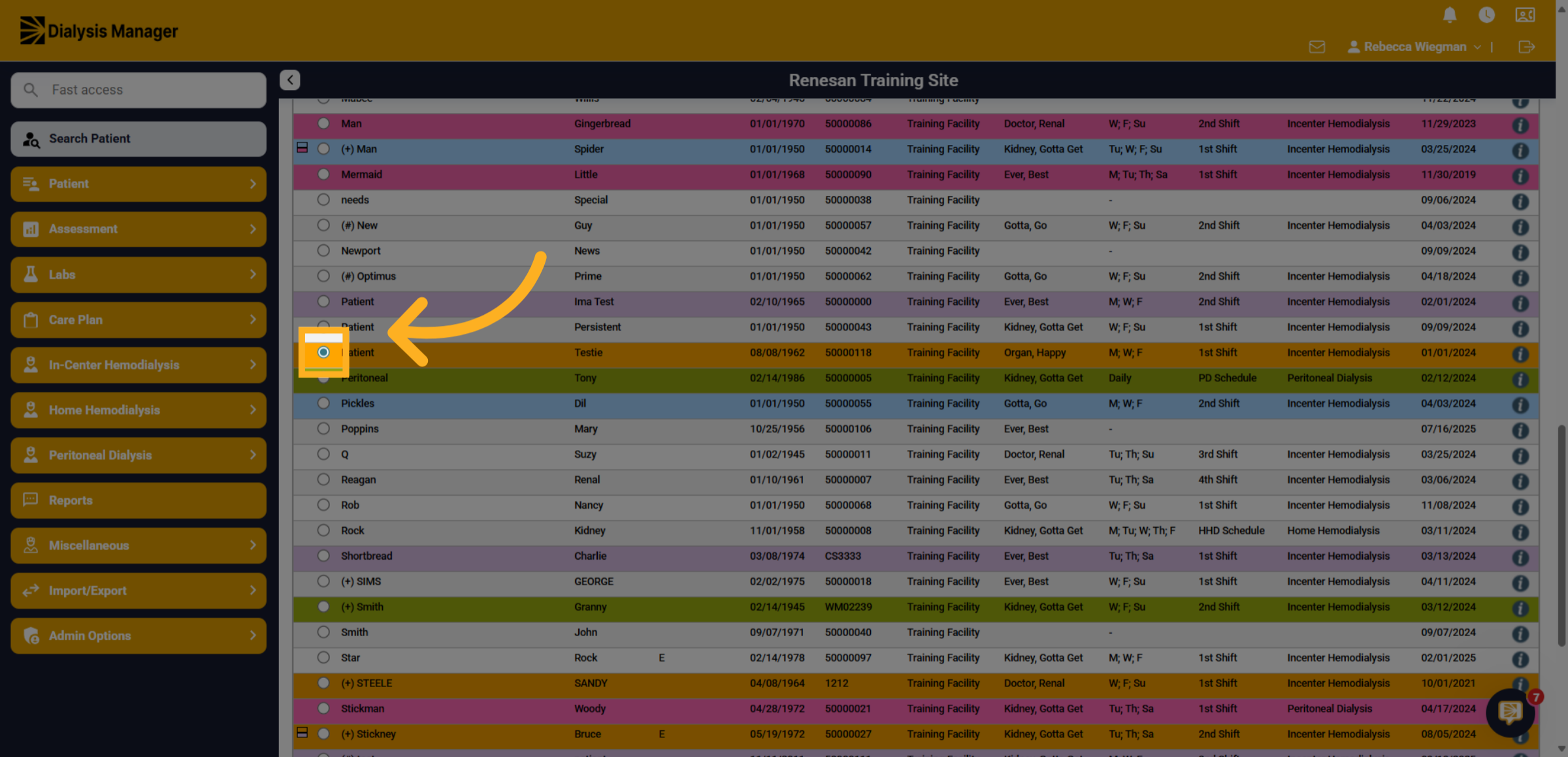Select the radio button for Poppins Mary

pyautogui.click(x=323, y=428)
